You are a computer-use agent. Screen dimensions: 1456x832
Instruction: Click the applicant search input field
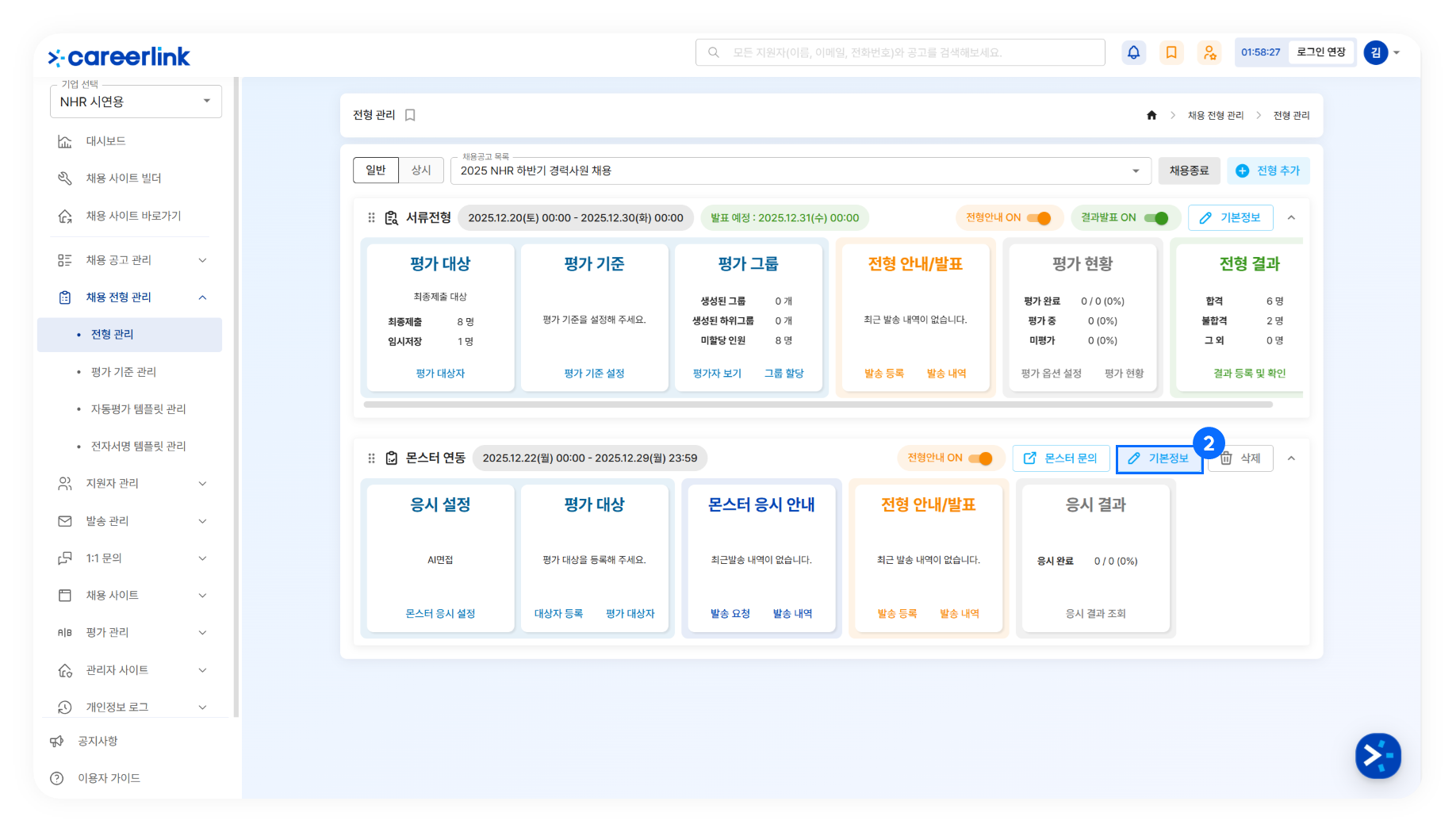click(900, 52)
